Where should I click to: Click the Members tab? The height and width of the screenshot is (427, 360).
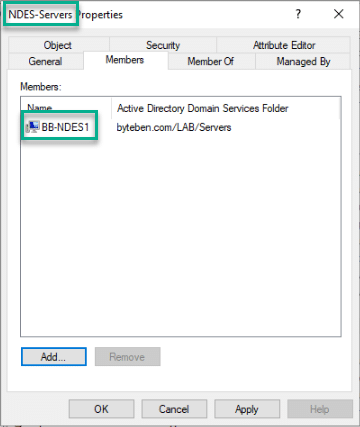(125, 60)
